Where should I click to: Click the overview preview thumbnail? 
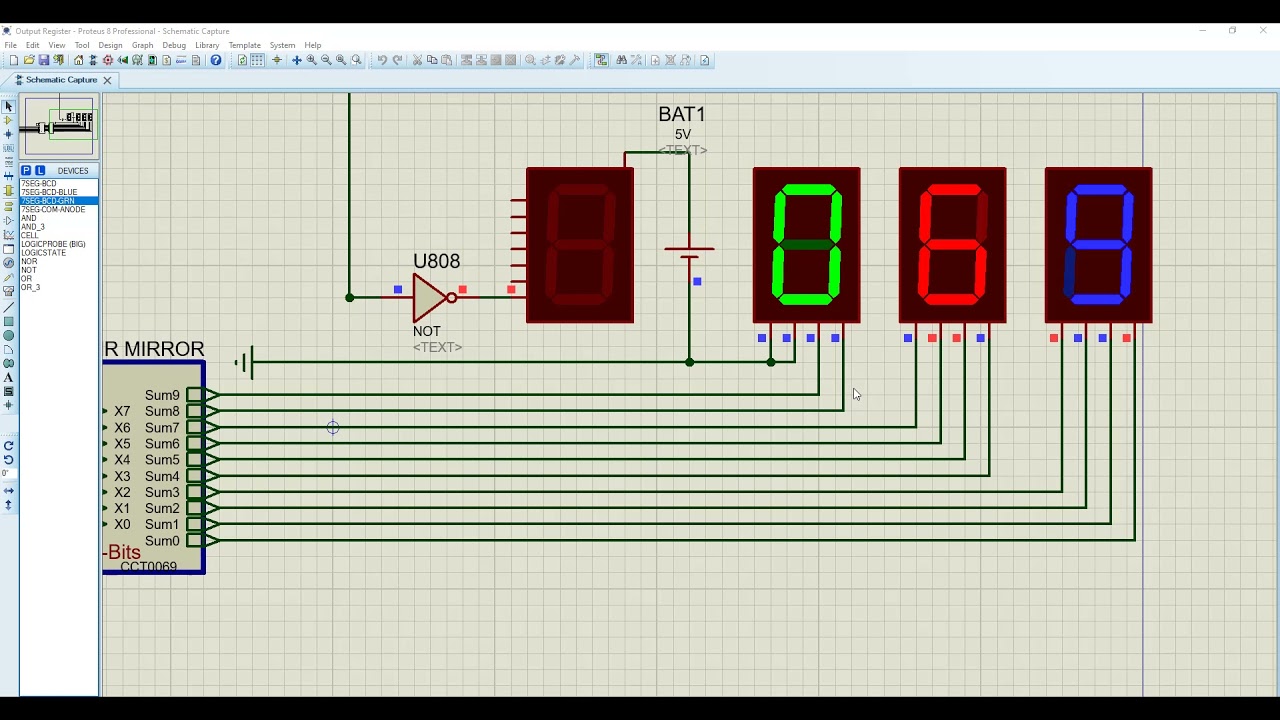coord(60,126)
